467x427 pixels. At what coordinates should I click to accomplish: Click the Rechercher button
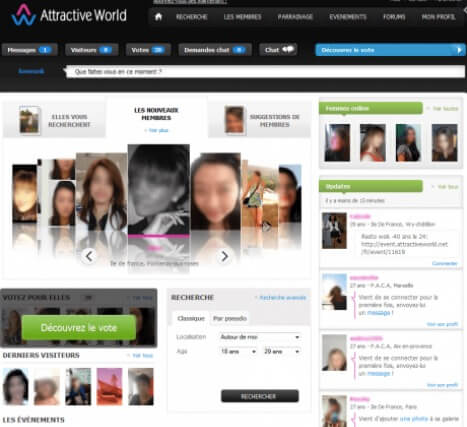tap(260, 396)
